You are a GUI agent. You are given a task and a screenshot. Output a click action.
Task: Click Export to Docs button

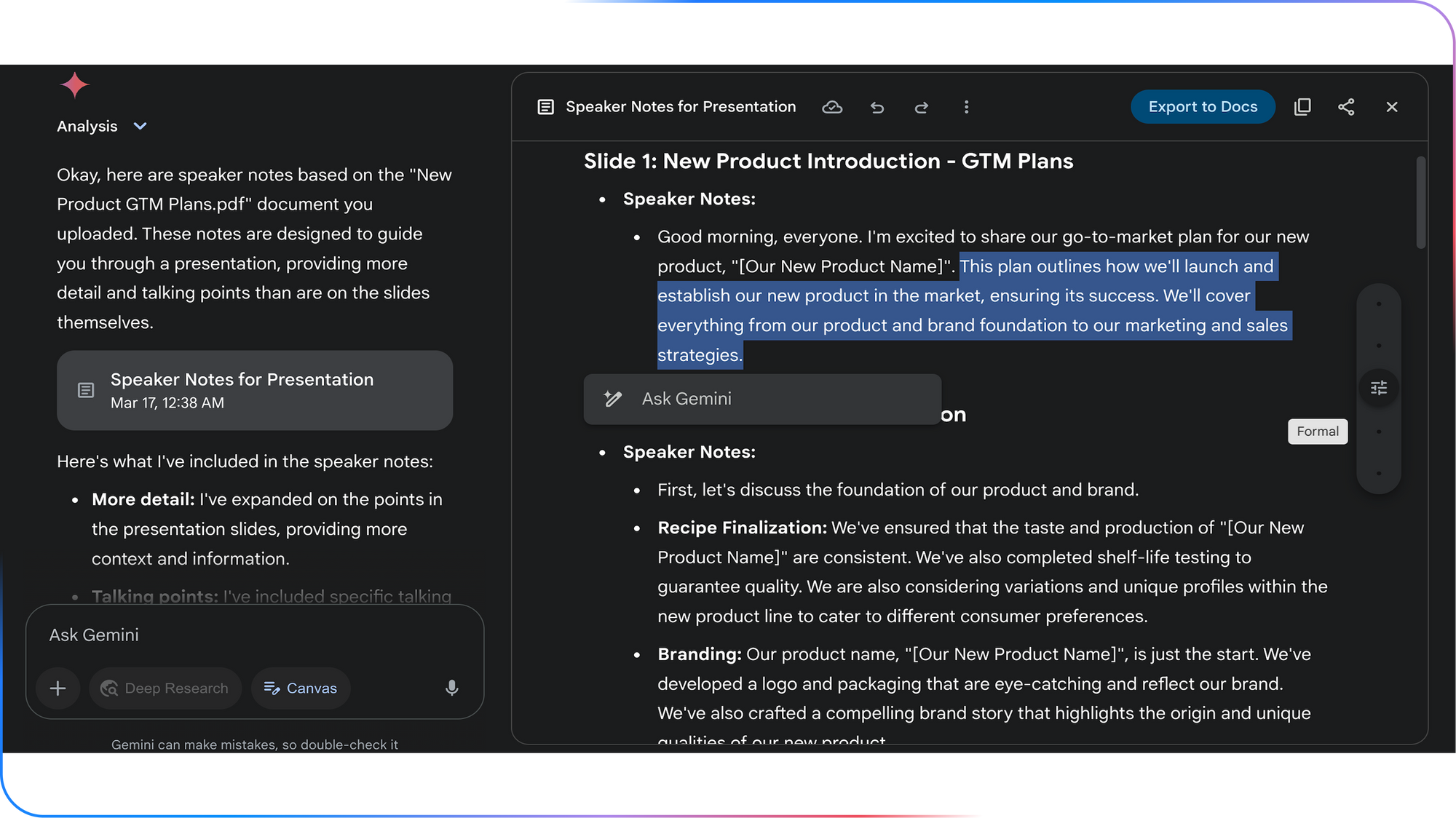[1203, 107]
